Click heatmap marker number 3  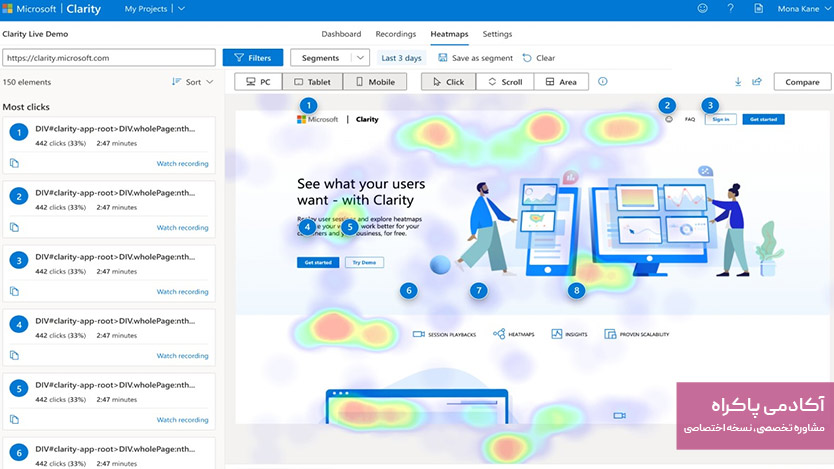pyautogui.click(x=710, y=105)
